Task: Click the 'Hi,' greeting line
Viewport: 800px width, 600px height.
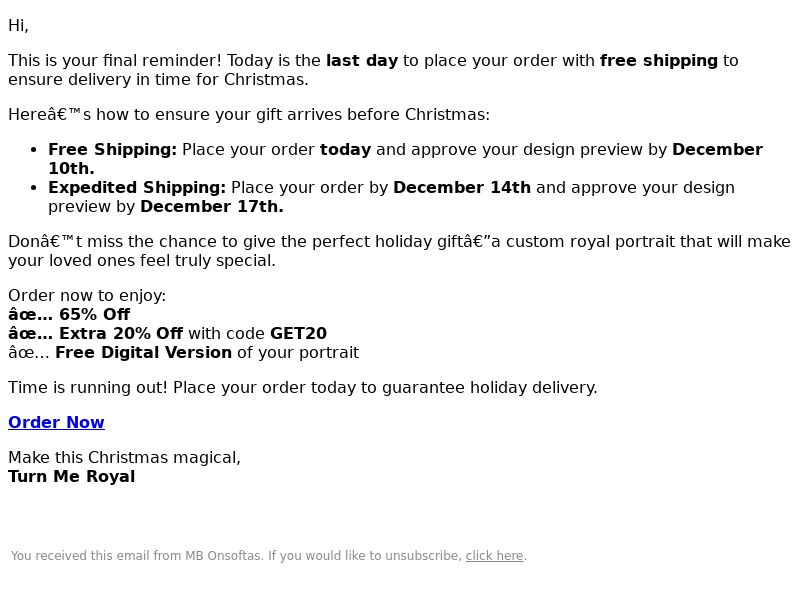Action: (x=18, y=26)
